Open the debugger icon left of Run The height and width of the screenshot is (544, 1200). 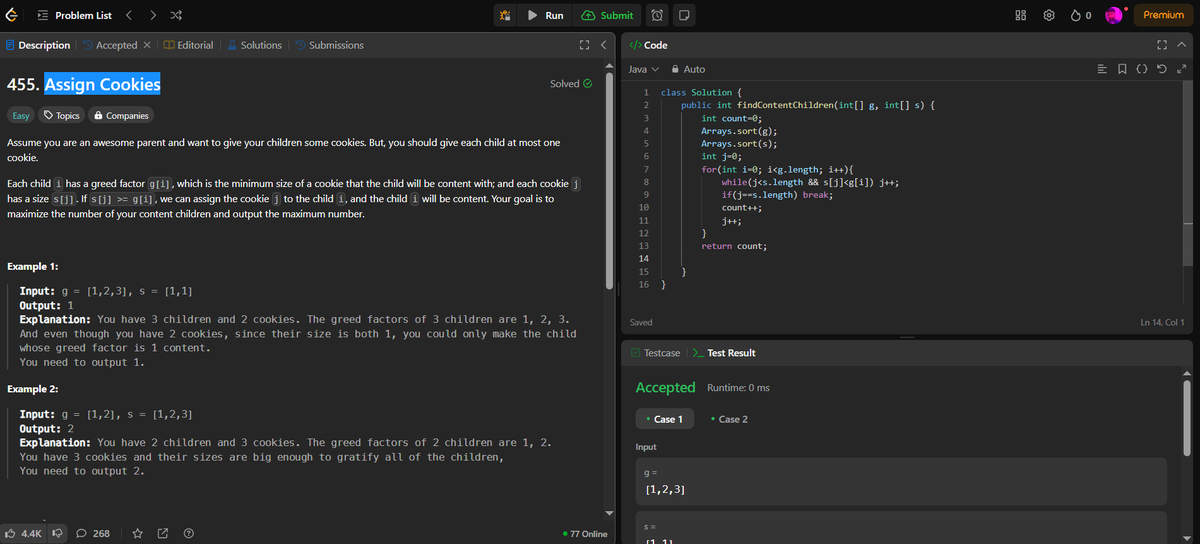pos(506,15)
